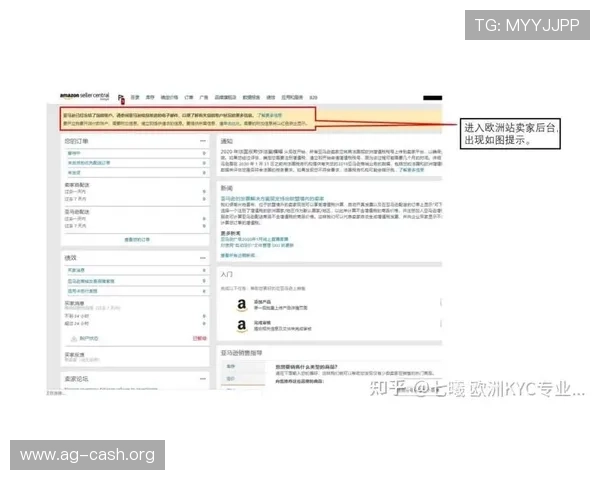The height and width of the screenshot is (480, 600).
Task: Click 过去7天内 under 亚马逊配送
Action: tap(75, 226)
